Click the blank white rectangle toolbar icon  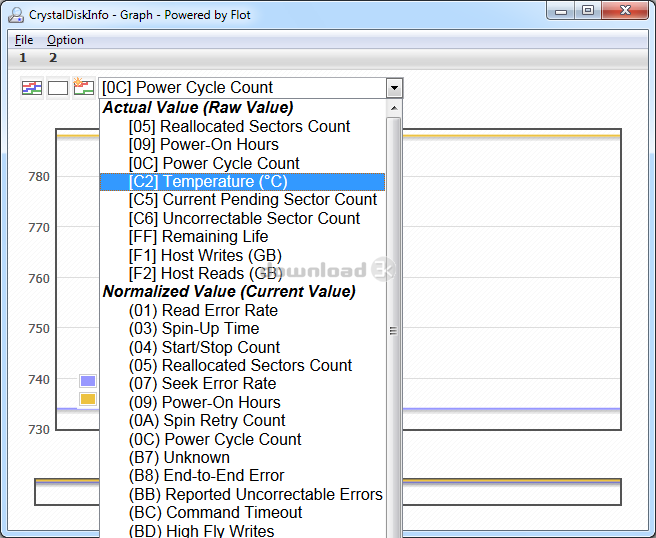[x=58, y=88]
